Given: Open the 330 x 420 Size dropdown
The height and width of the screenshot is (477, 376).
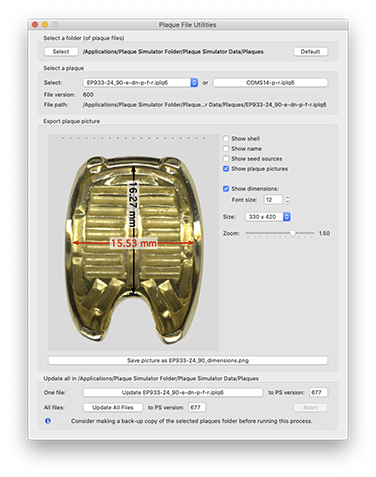Looking at the screenshot, I should pos(268,217).
